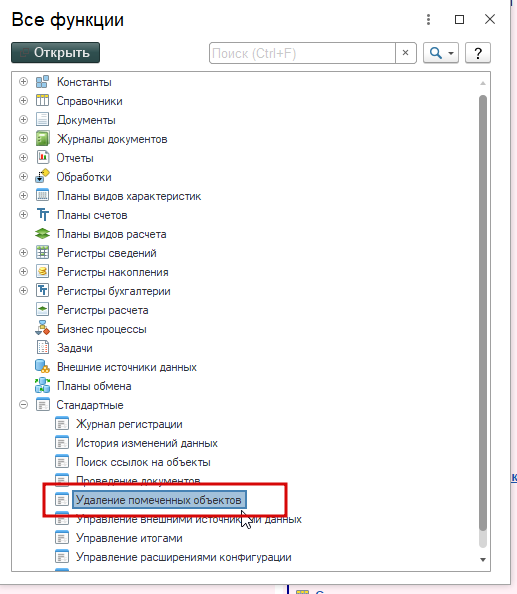Select the Регистры расчета row
The image size is (517, 594).
[x=102, y=310]
